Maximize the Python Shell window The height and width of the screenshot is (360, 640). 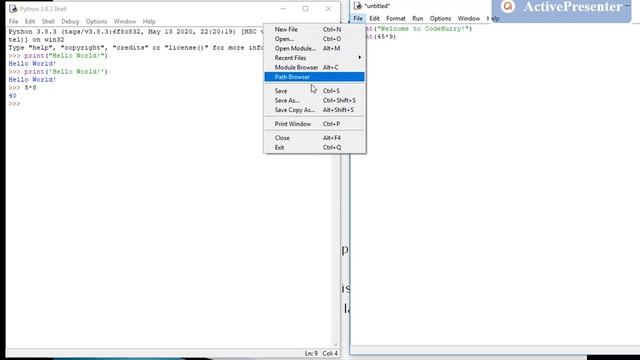[305, 9]
